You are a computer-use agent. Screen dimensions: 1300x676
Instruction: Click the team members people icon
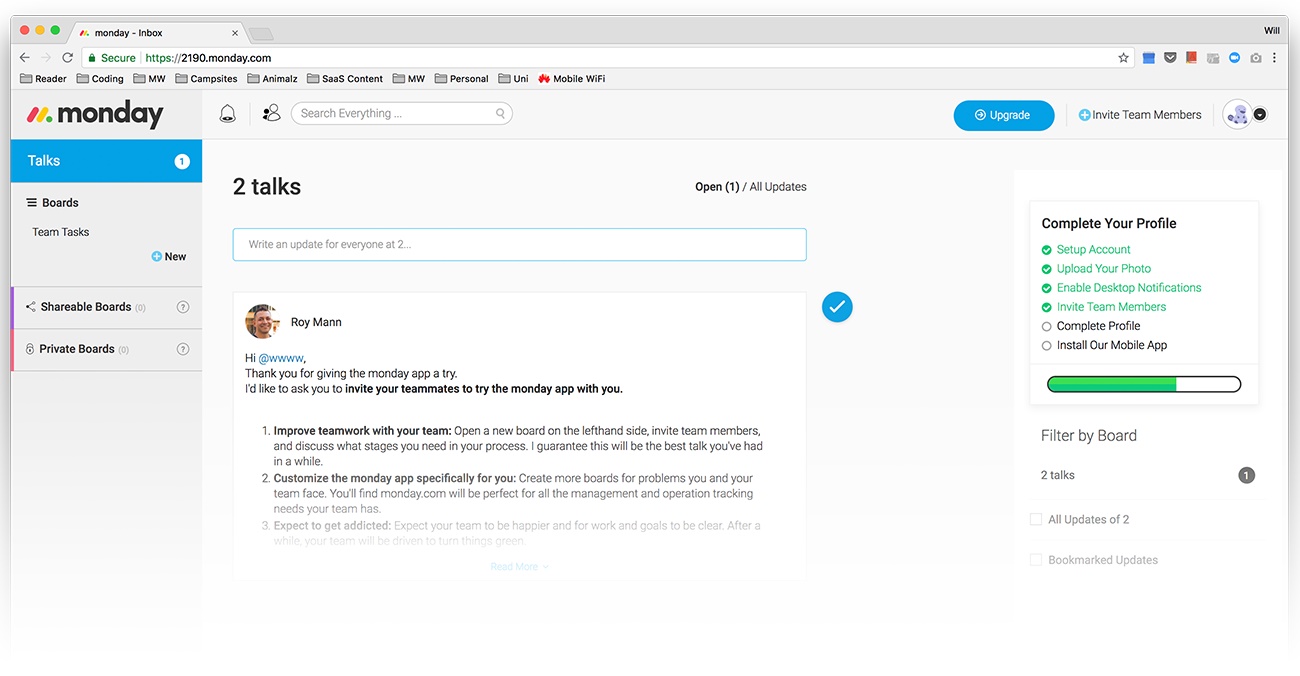tap(271, 114)
